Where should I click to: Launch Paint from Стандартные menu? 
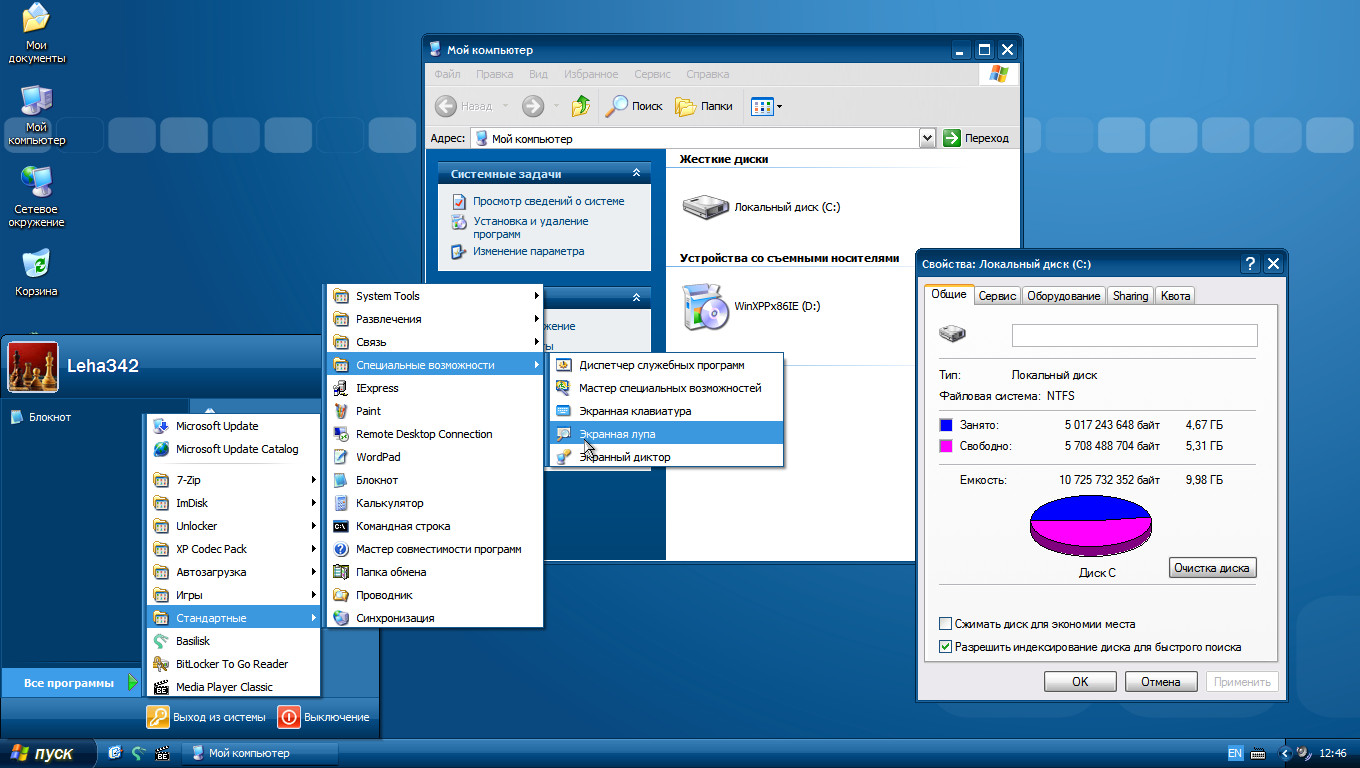[x=435, y=411]
